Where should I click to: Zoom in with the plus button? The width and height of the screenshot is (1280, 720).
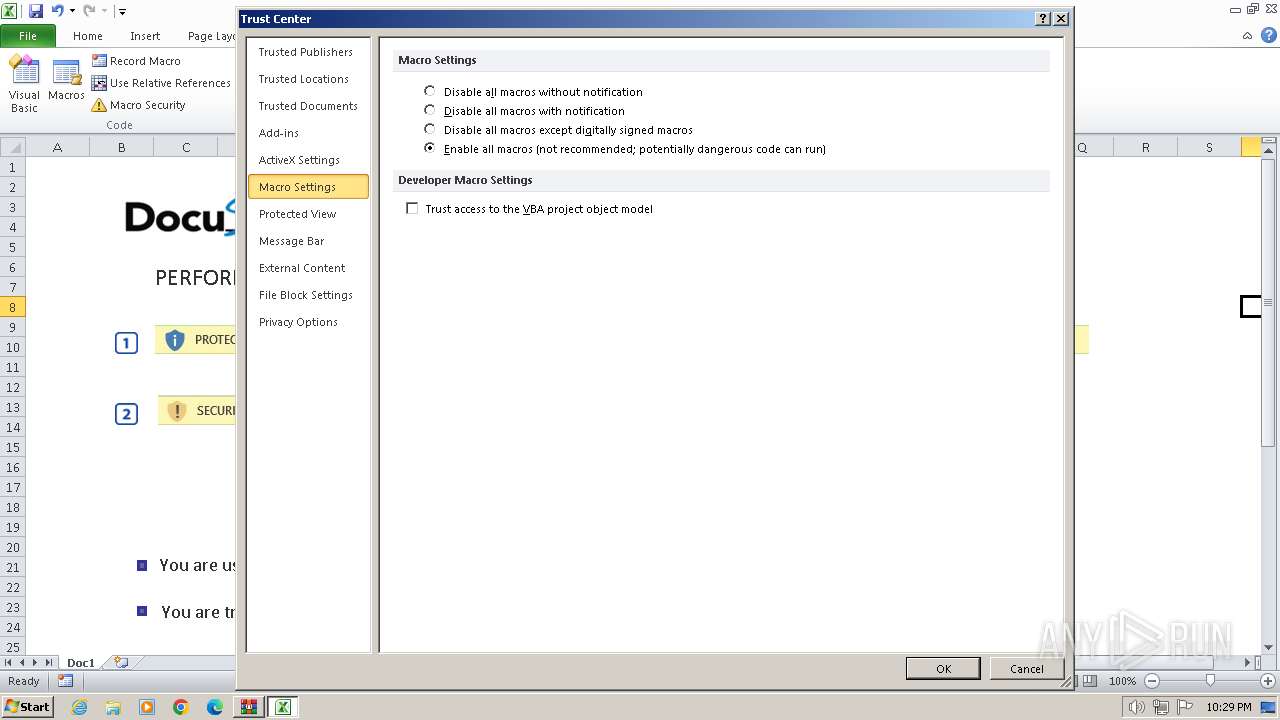tap(1268, 681)
